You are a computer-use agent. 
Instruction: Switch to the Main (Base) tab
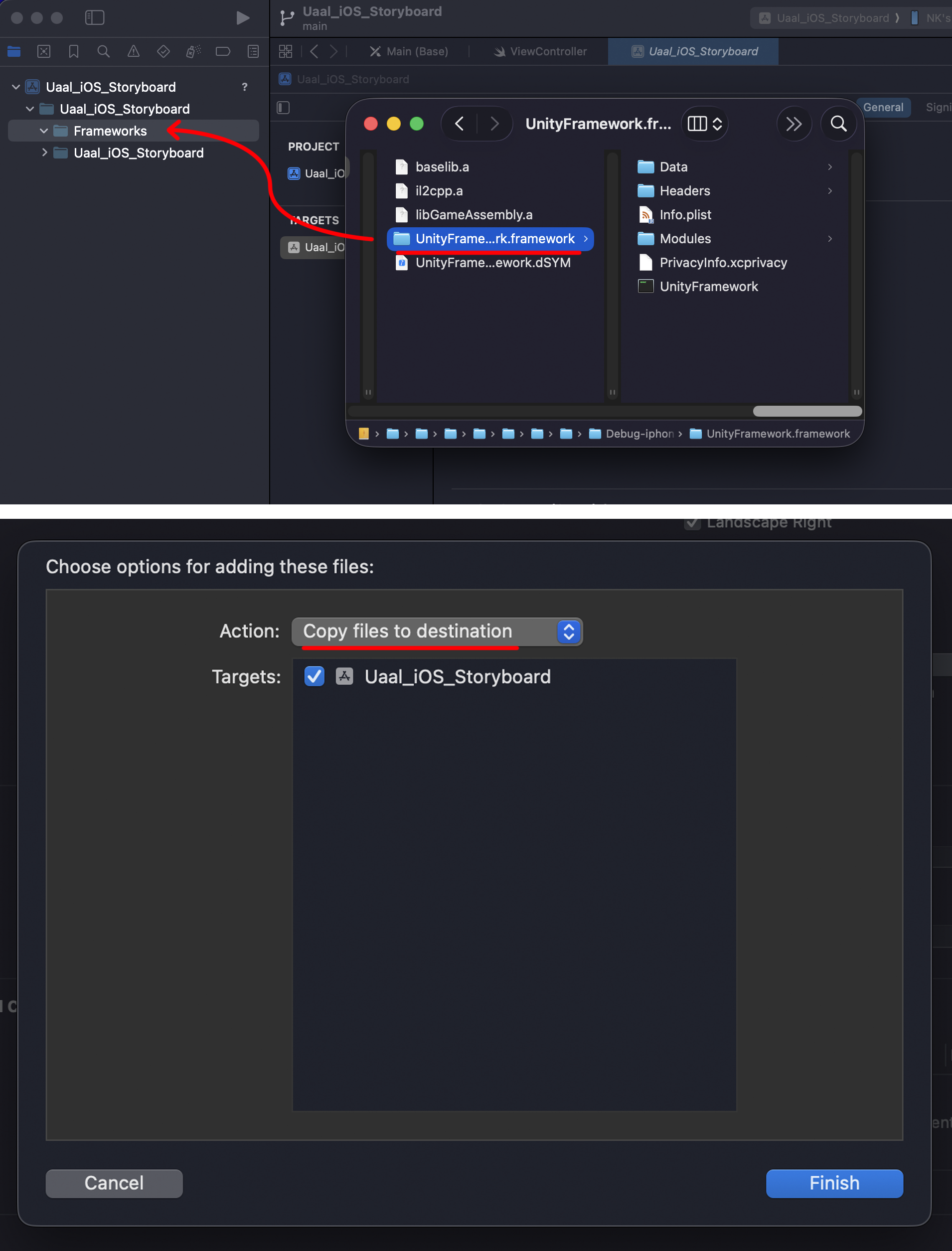[409, 51]
